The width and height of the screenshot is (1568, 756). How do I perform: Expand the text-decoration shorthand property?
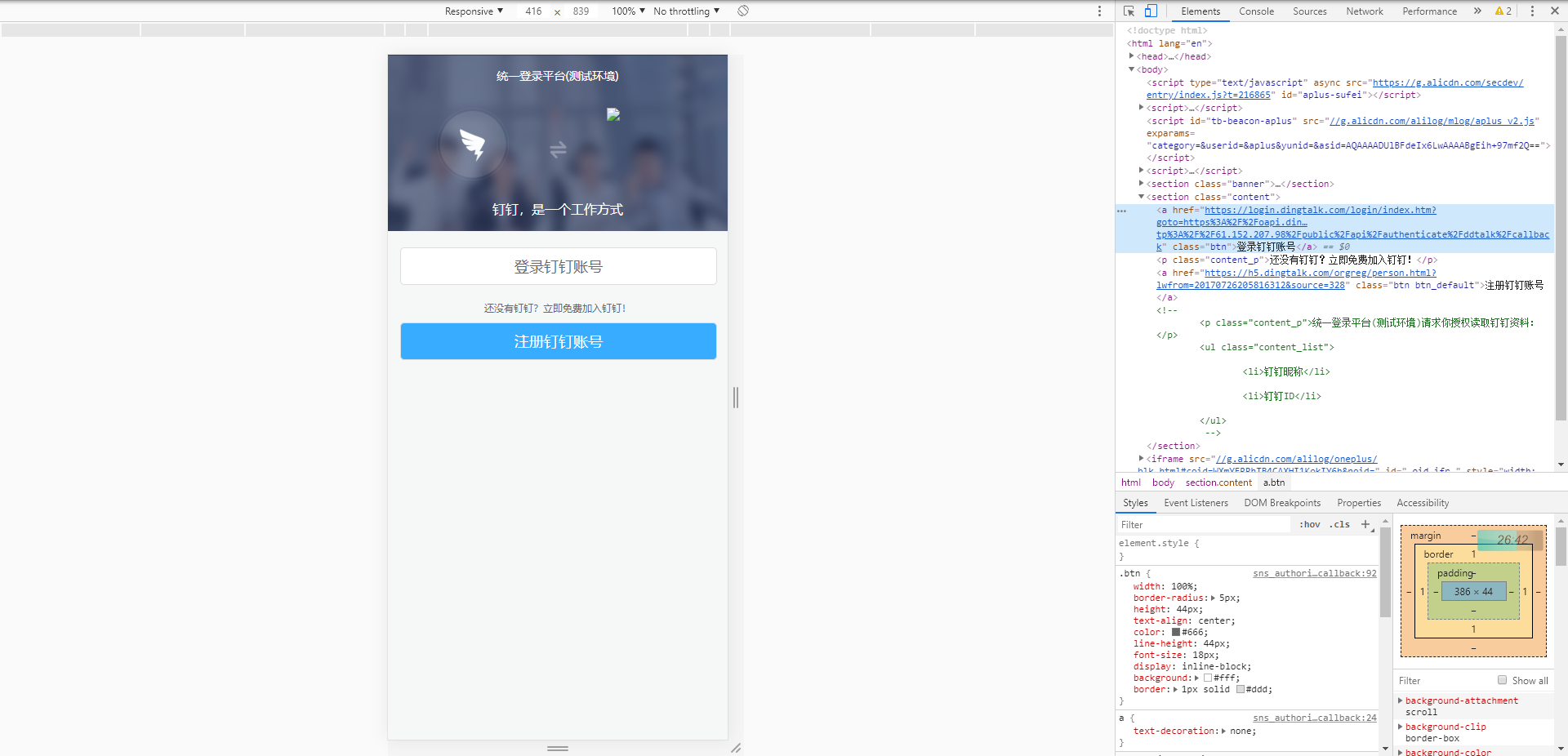[x=1224, y=732]
